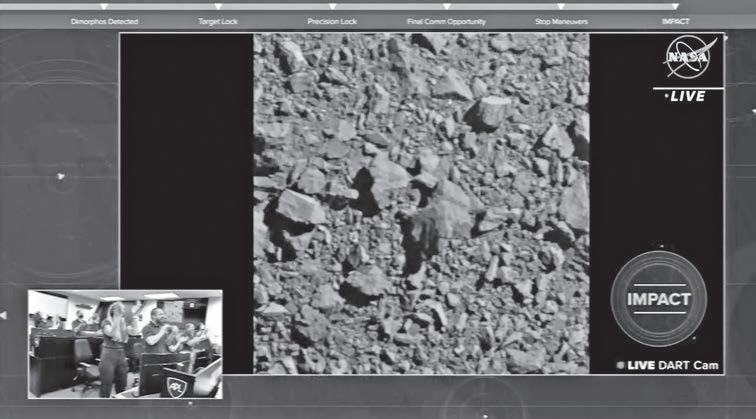The height and width of the screenshot is (419, 756).
Task: Select the Target Lock label
Action: coord(218,22)
